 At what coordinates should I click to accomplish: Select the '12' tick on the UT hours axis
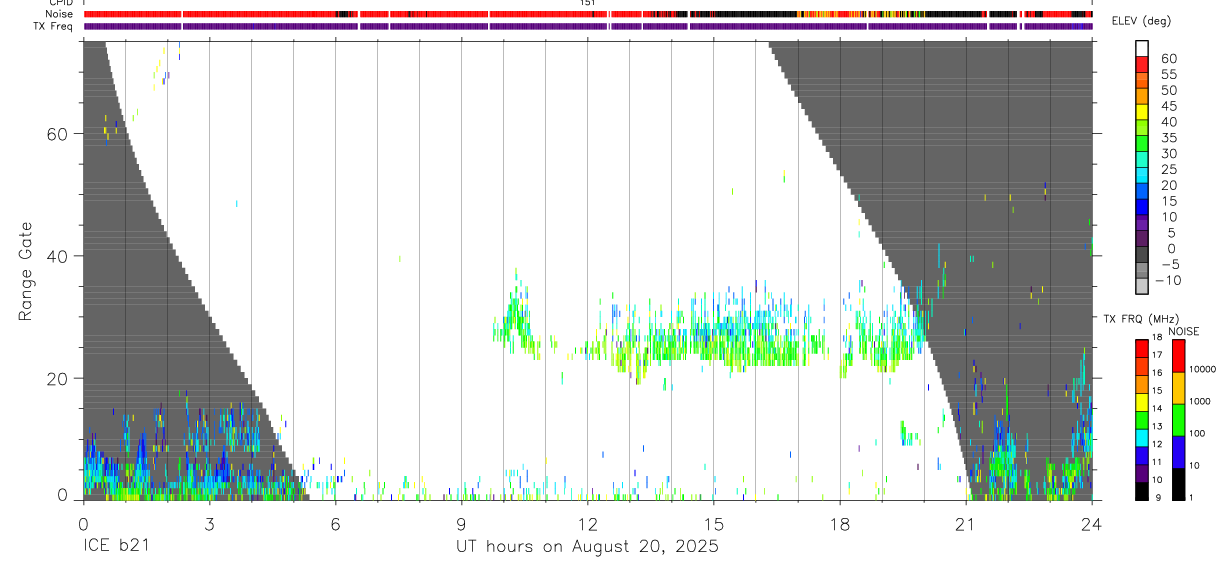click(x=587, y=523)
